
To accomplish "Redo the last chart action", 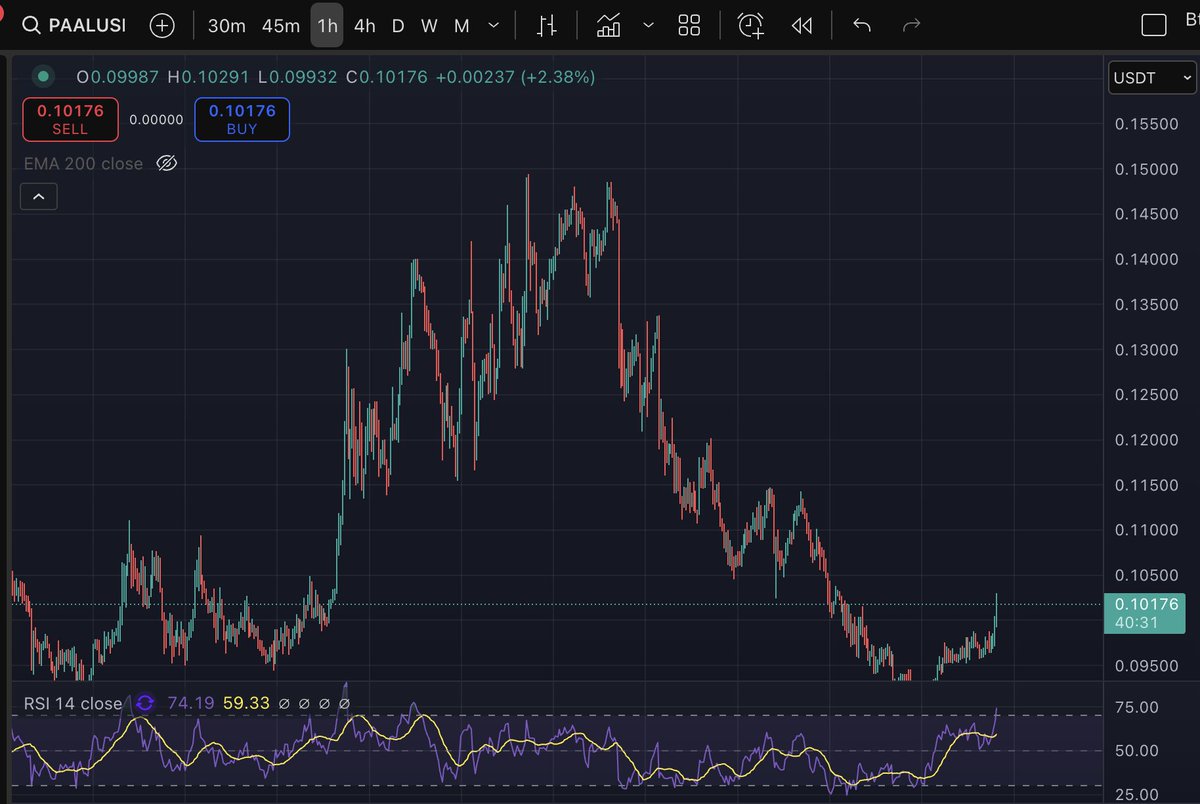I will [x=911, y=25].
